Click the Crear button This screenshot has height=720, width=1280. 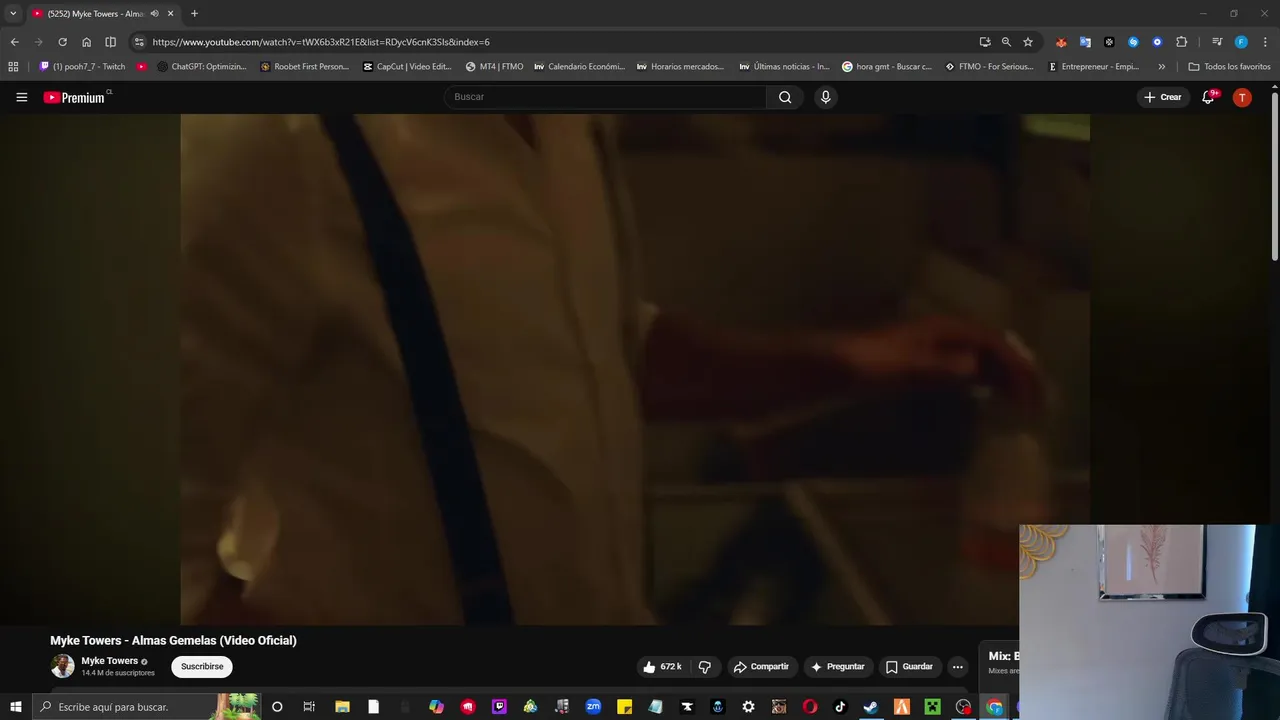coord(1163,97)
